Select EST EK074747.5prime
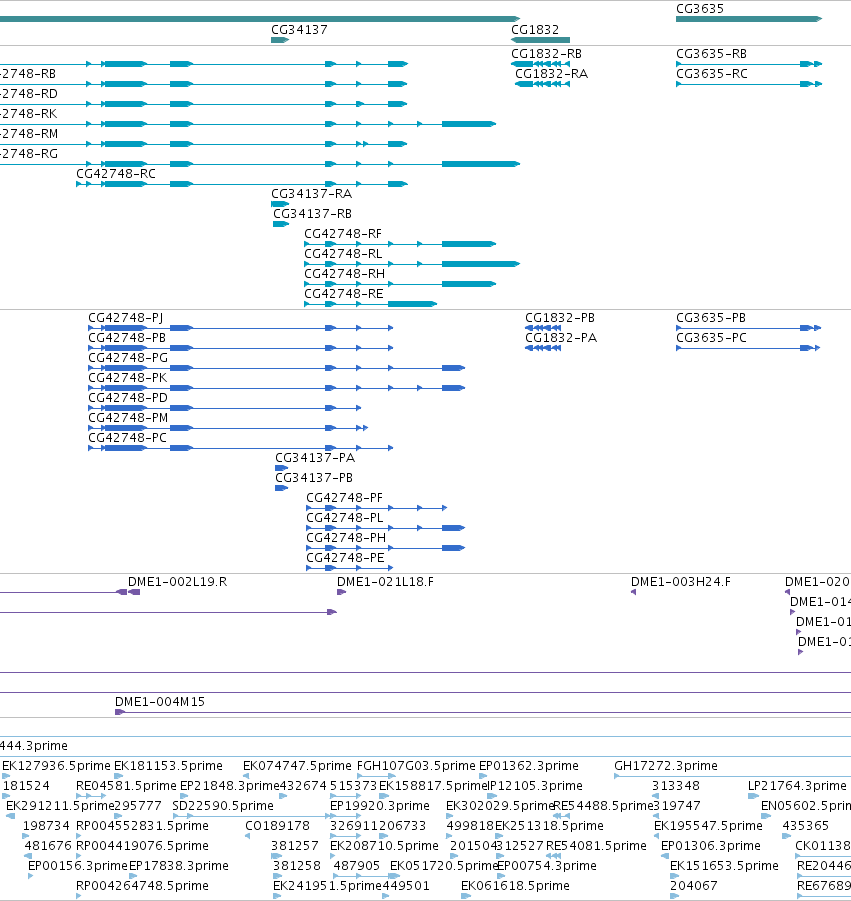The image size is (851, 901). tap(296, 766)
